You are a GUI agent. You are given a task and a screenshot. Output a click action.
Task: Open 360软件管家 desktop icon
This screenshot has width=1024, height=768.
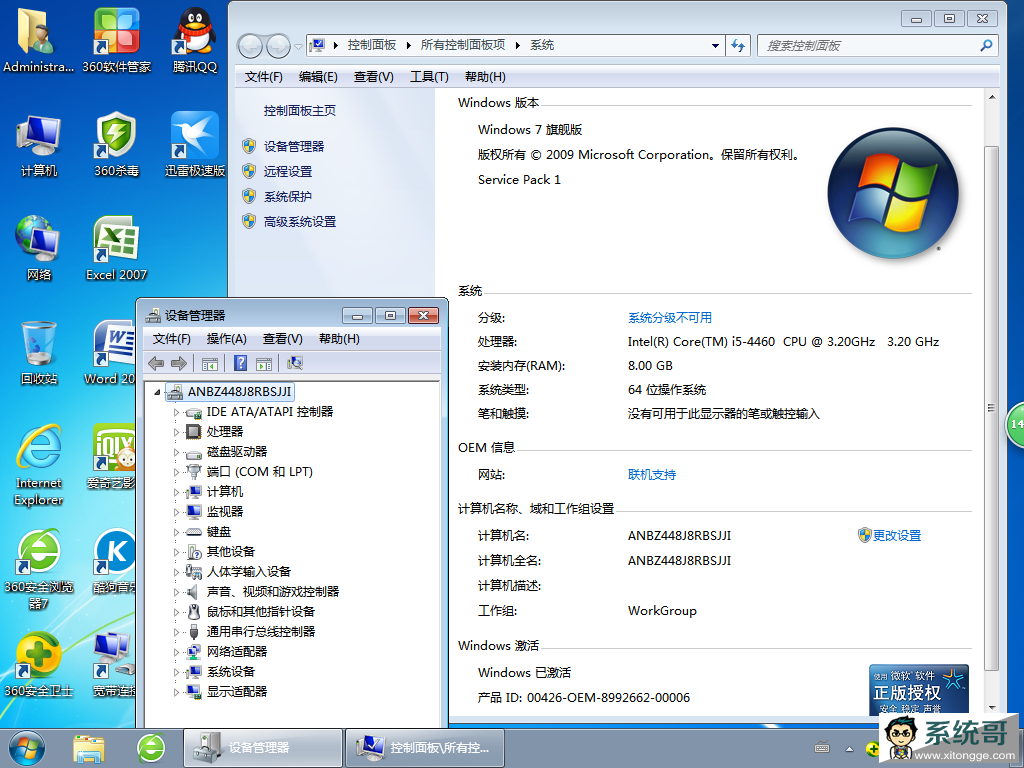point(116,39)
